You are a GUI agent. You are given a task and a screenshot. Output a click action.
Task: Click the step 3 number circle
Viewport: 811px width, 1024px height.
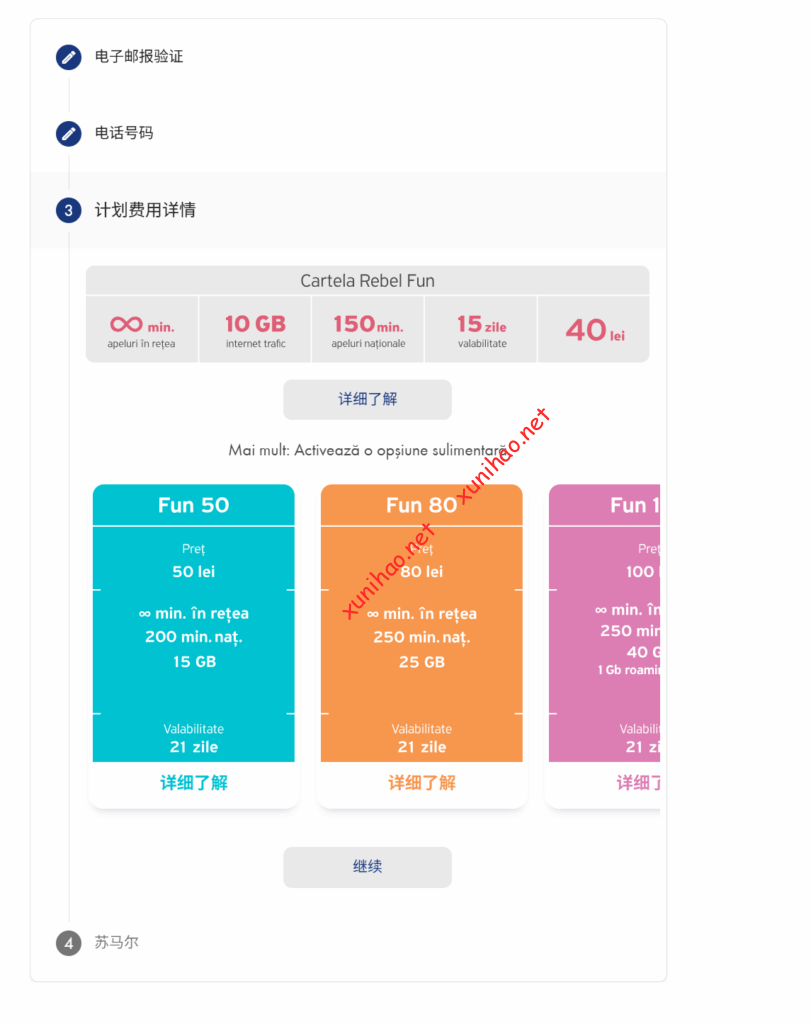[68, 210]
